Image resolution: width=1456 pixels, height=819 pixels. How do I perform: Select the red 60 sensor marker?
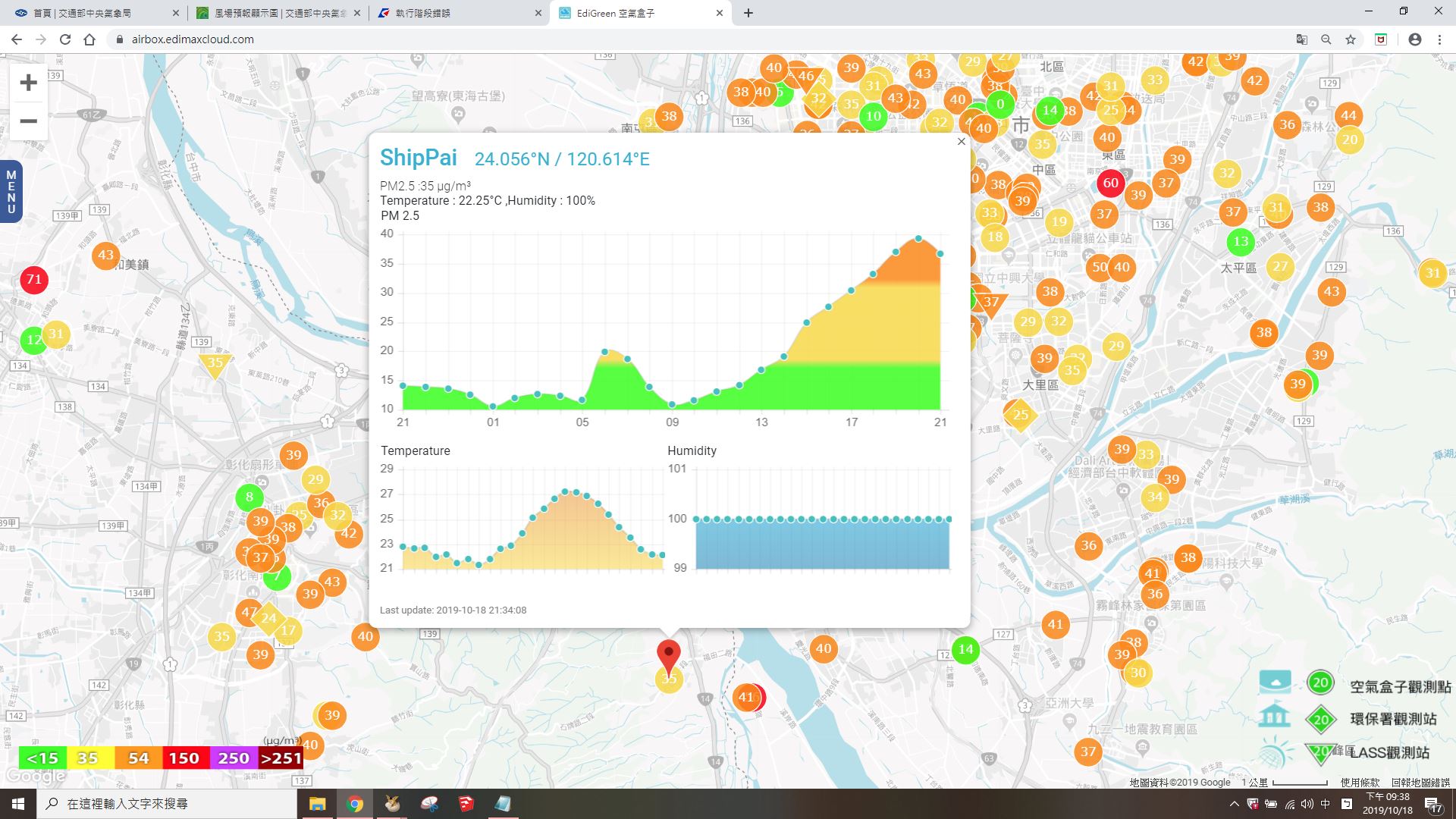tap(1110, 183)
